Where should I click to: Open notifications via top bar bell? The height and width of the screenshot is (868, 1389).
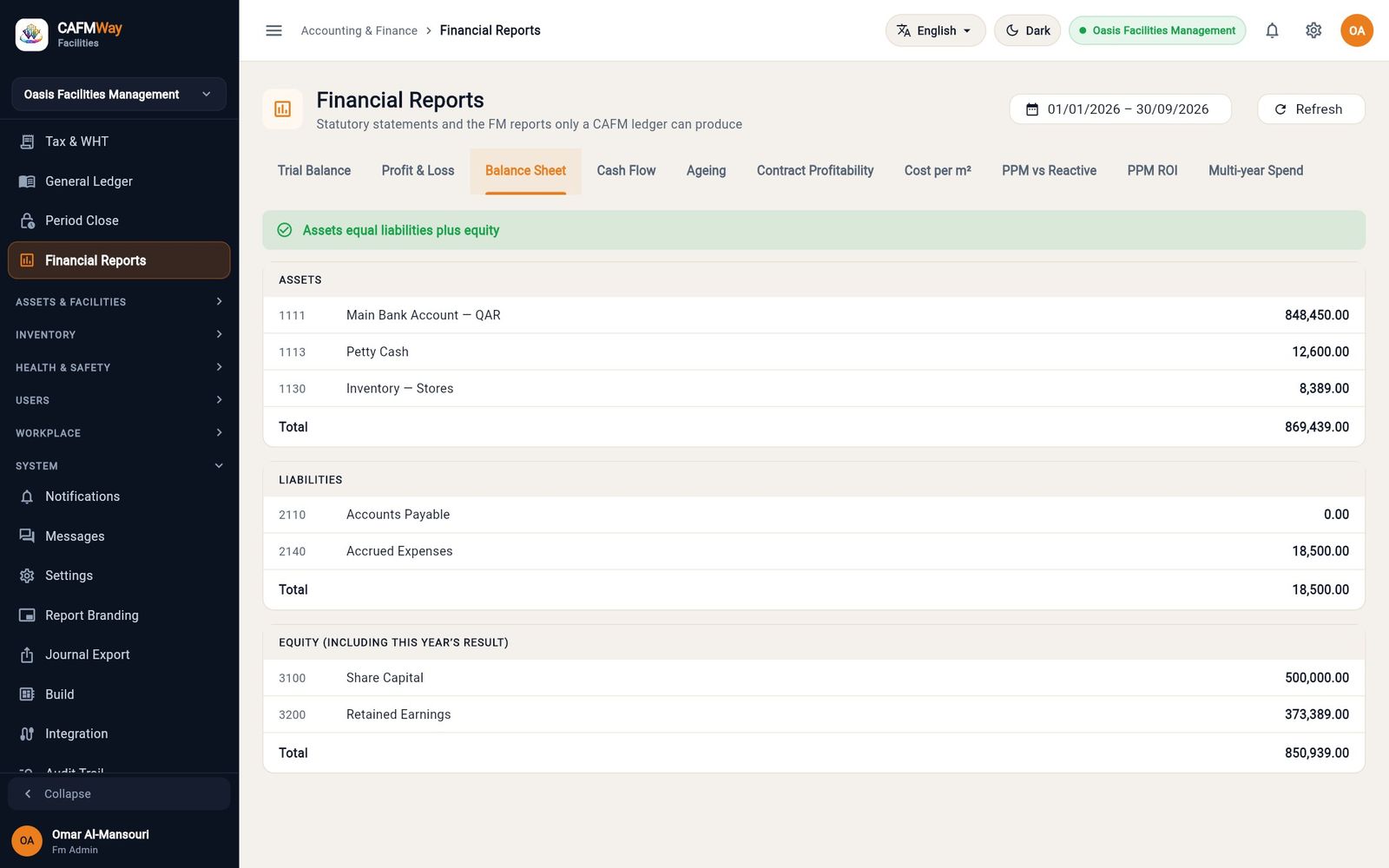click(x=1272, y=30)
